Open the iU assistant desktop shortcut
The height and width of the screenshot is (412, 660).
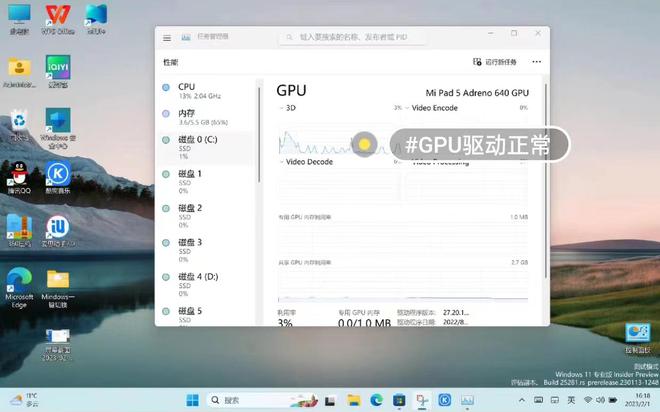click(x=58, y=231)
